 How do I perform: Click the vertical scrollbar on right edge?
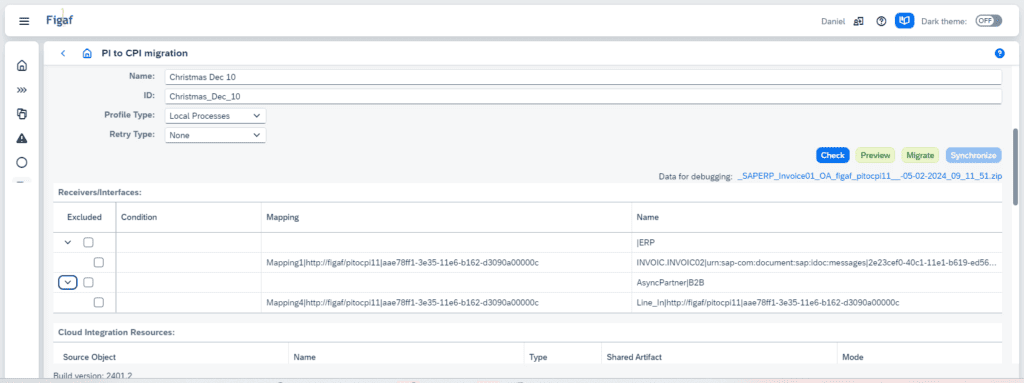(1016, 166)
